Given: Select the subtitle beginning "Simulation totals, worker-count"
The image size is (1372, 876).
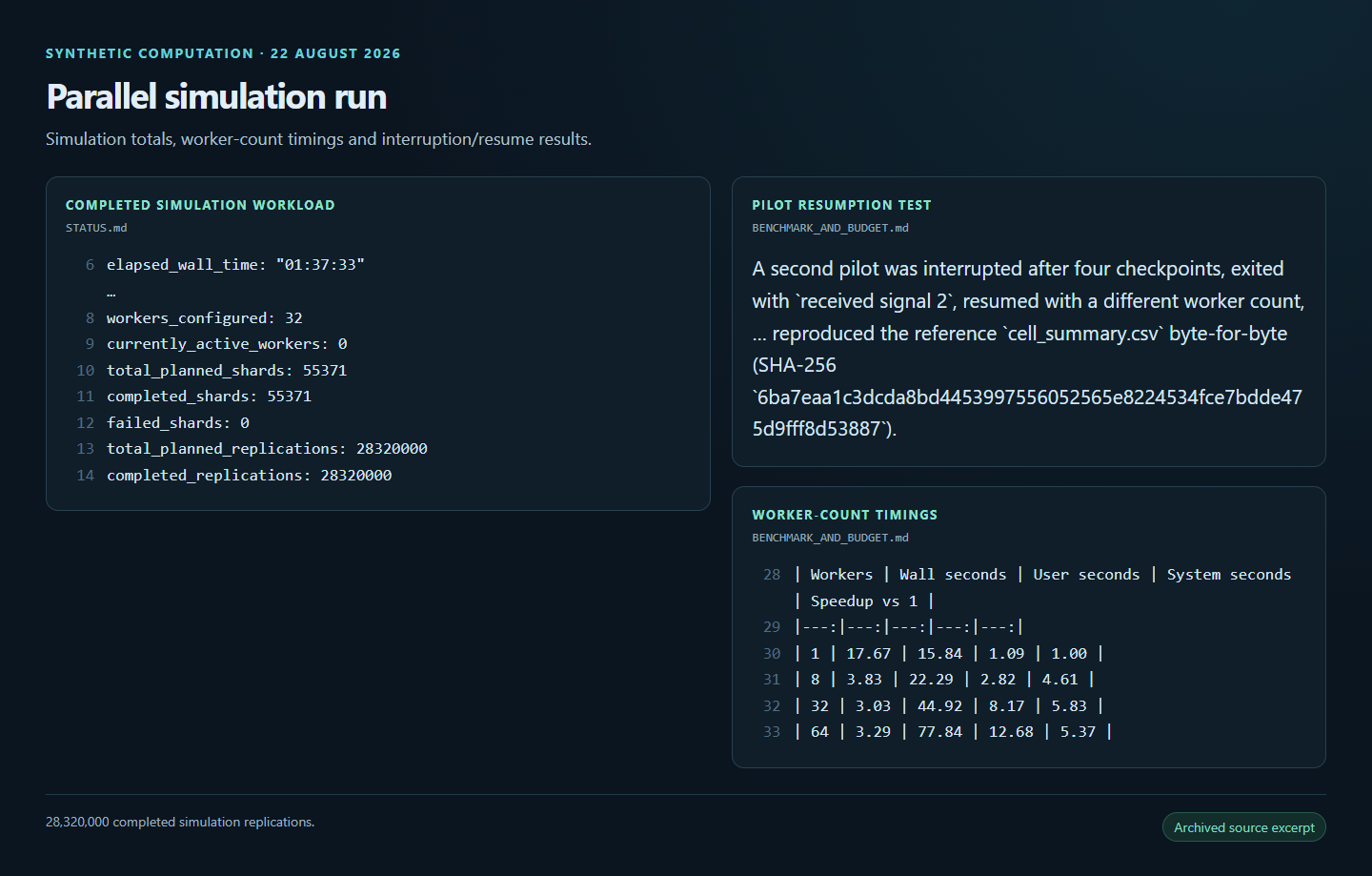Looking at the screenshot, I should click(x=318, y=139).
